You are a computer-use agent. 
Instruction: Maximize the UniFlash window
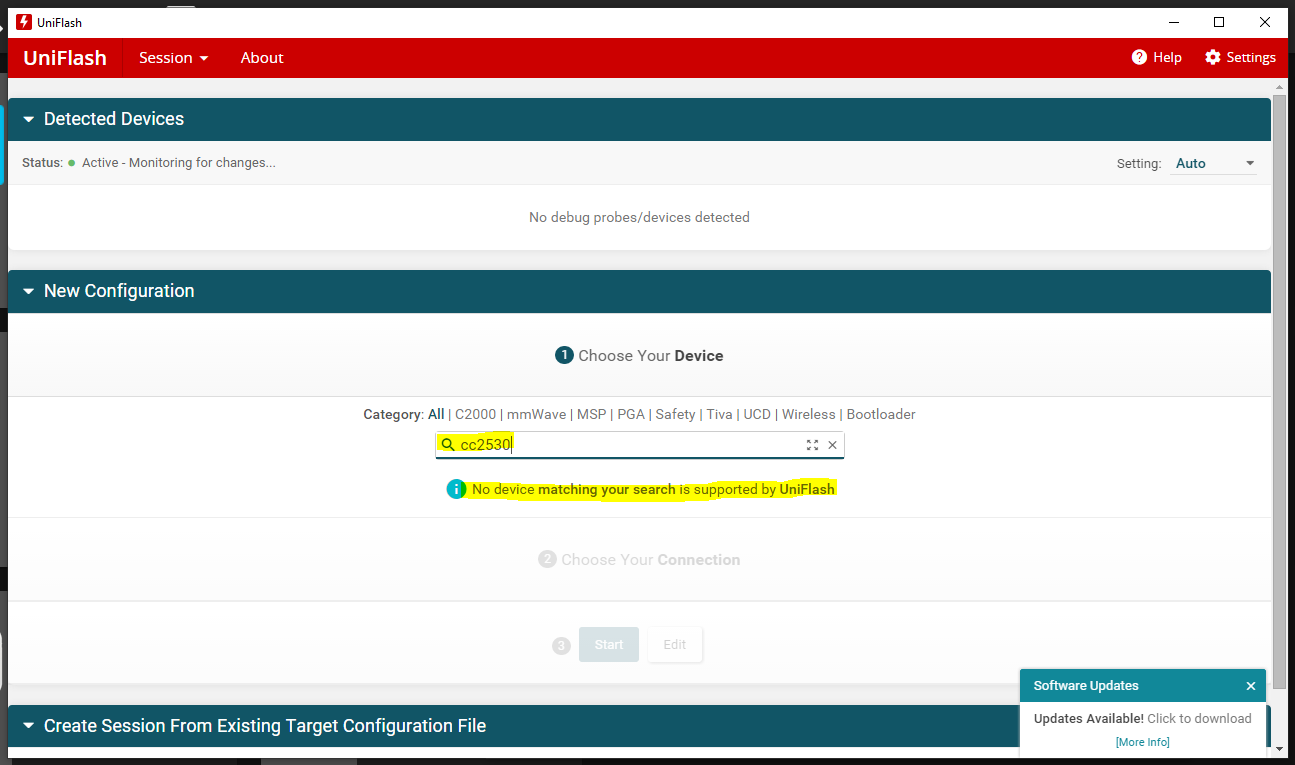[1219, 22]
